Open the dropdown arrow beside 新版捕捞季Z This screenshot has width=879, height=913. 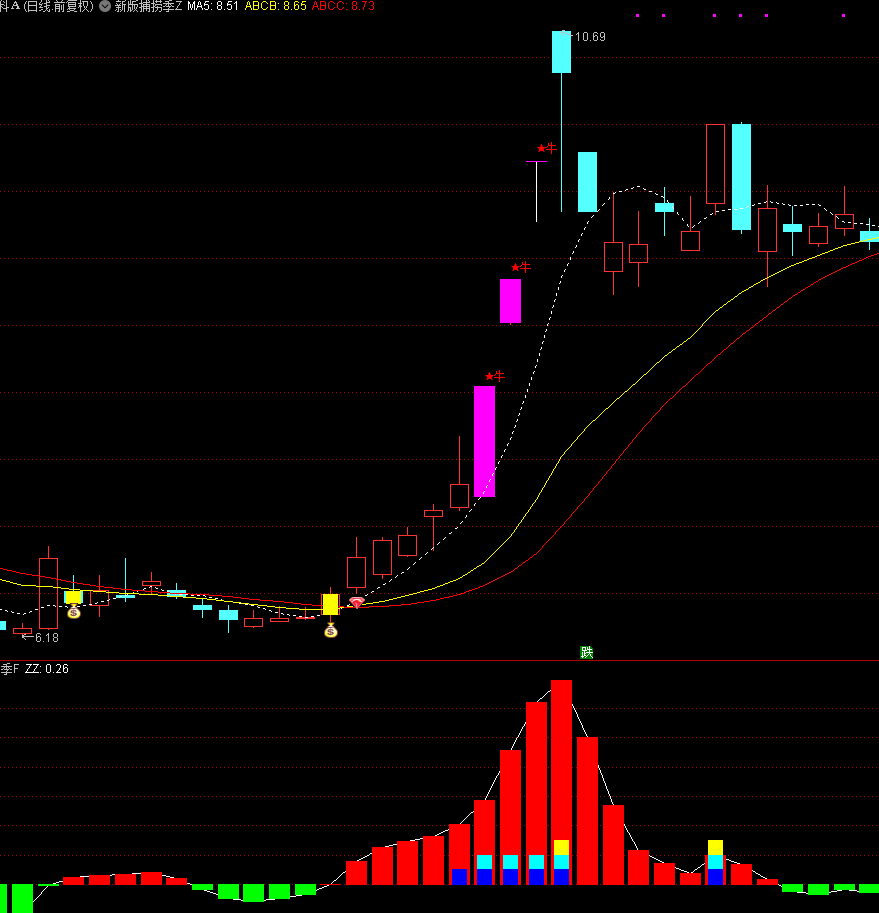pyautogui.click(x=105, y=6)
